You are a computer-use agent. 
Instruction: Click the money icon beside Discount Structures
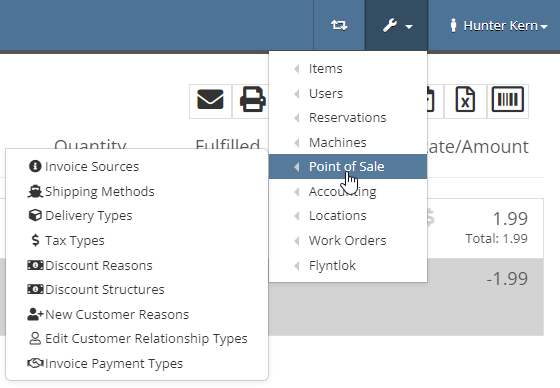click(35, 289)
